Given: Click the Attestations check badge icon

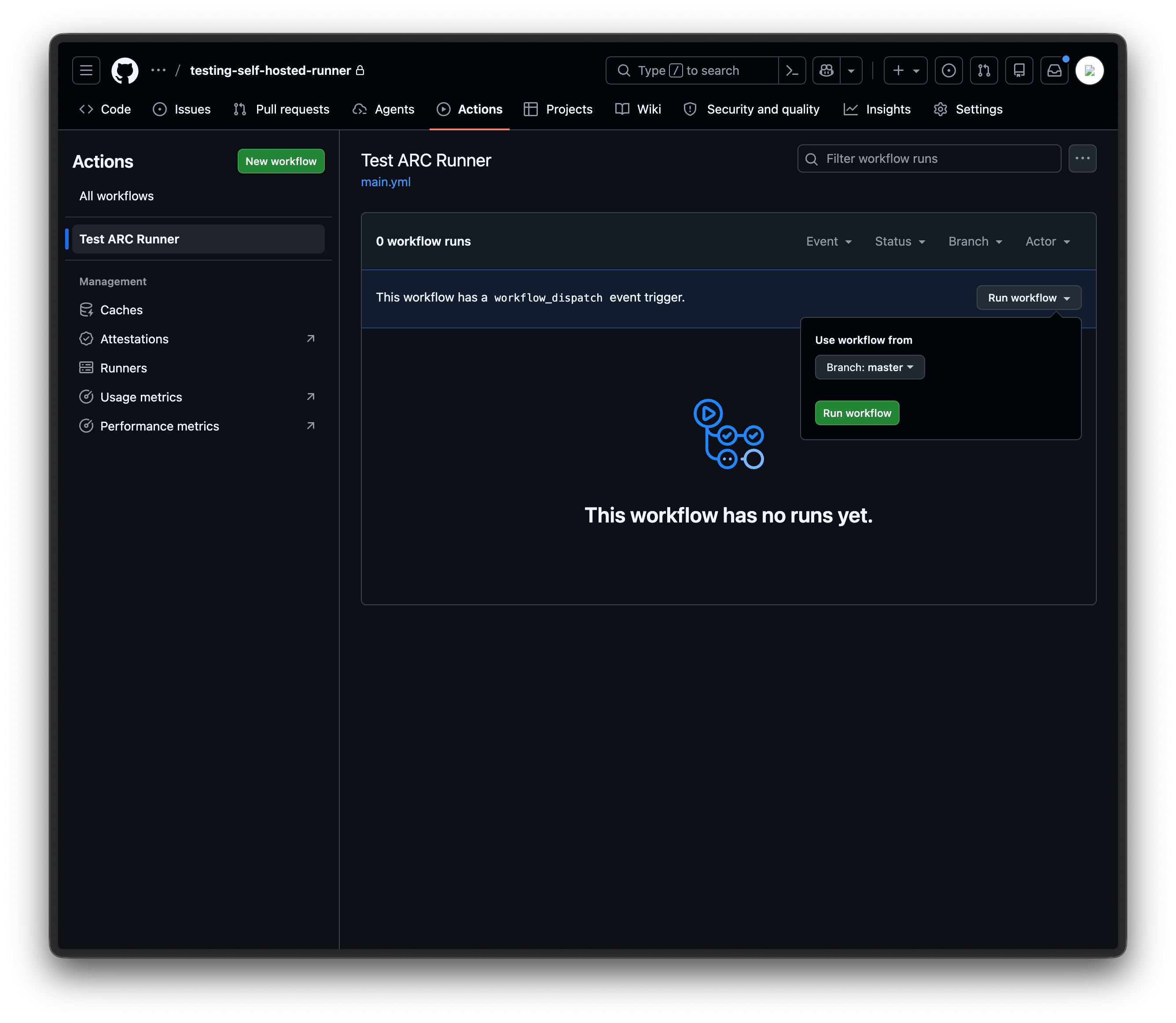Looking at the screenshot, I should pos(86,339).
